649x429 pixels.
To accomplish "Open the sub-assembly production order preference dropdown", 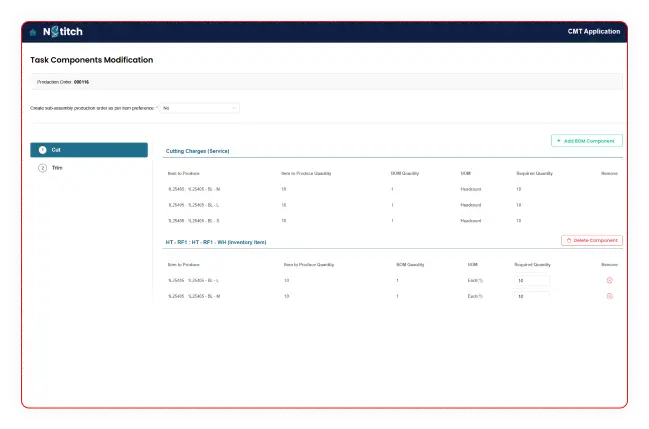I will (x=200, y=108).
